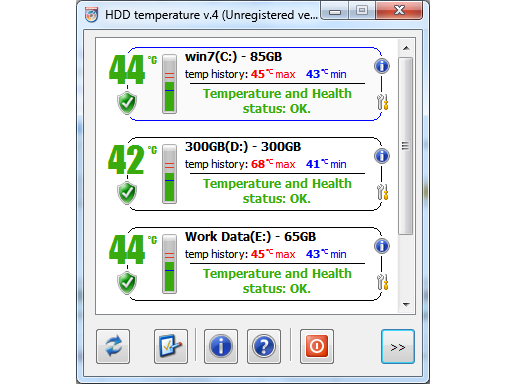Open the options checklist button
Screen dimensions: 520x384
click(x=171, y=346)
